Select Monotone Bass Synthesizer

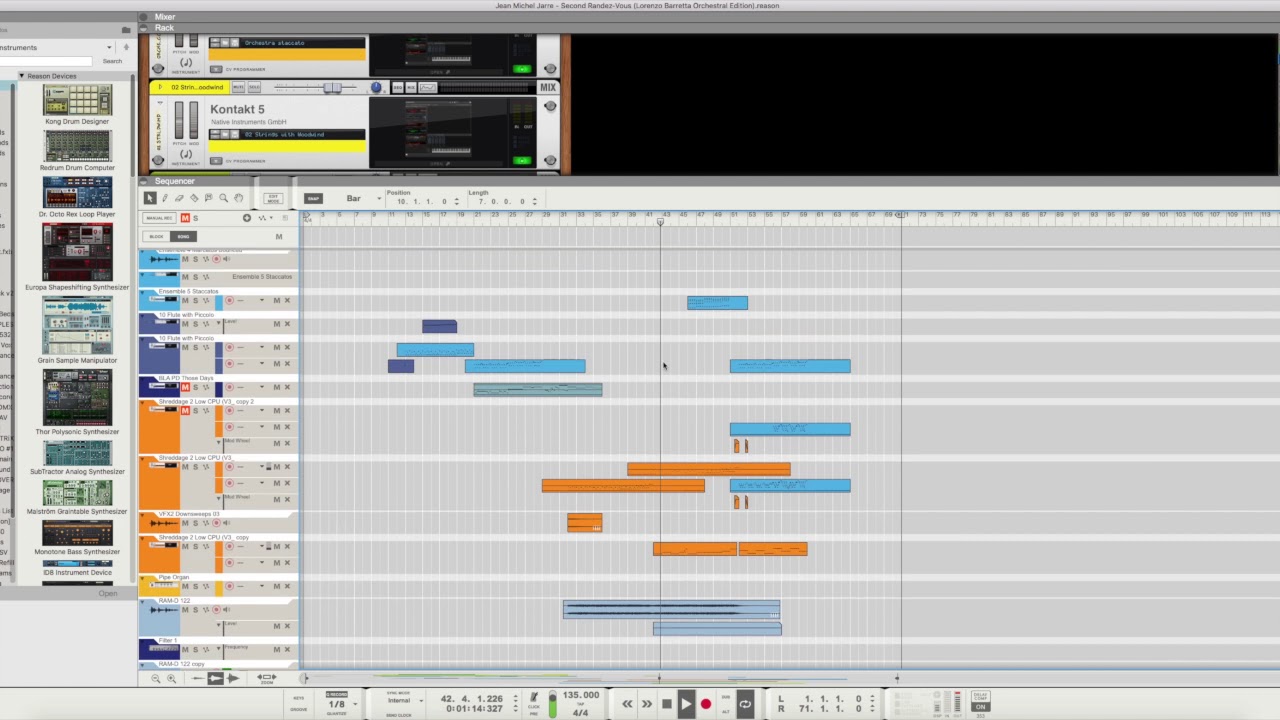point(77,538)
